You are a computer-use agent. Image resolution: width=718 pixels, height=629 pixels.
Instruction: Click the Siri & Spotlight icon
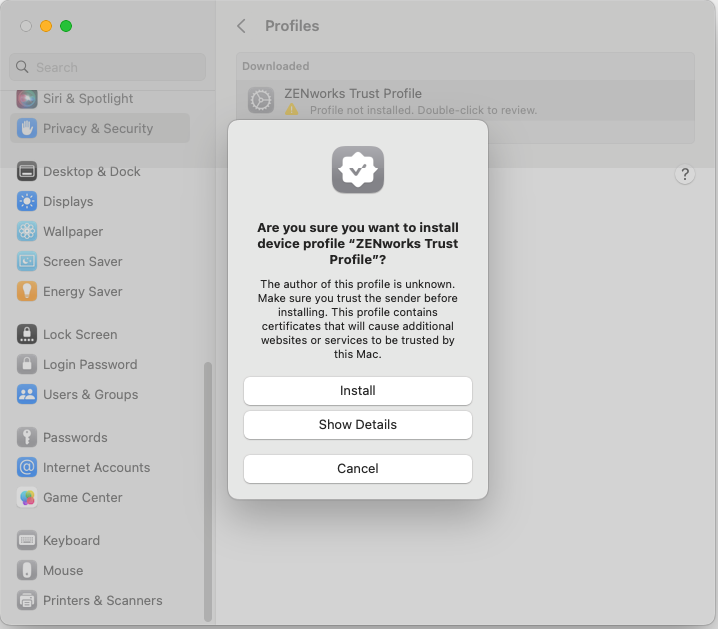[x=27, y=98]
